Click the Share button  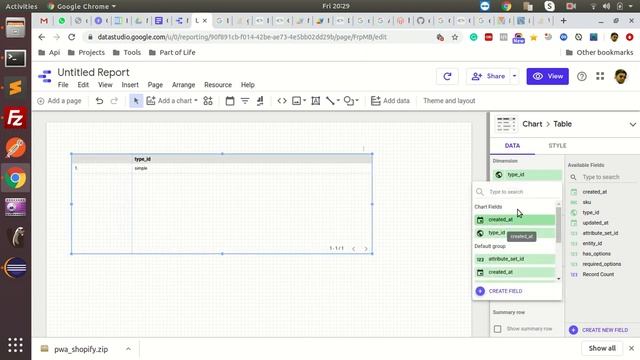point(489,76)
